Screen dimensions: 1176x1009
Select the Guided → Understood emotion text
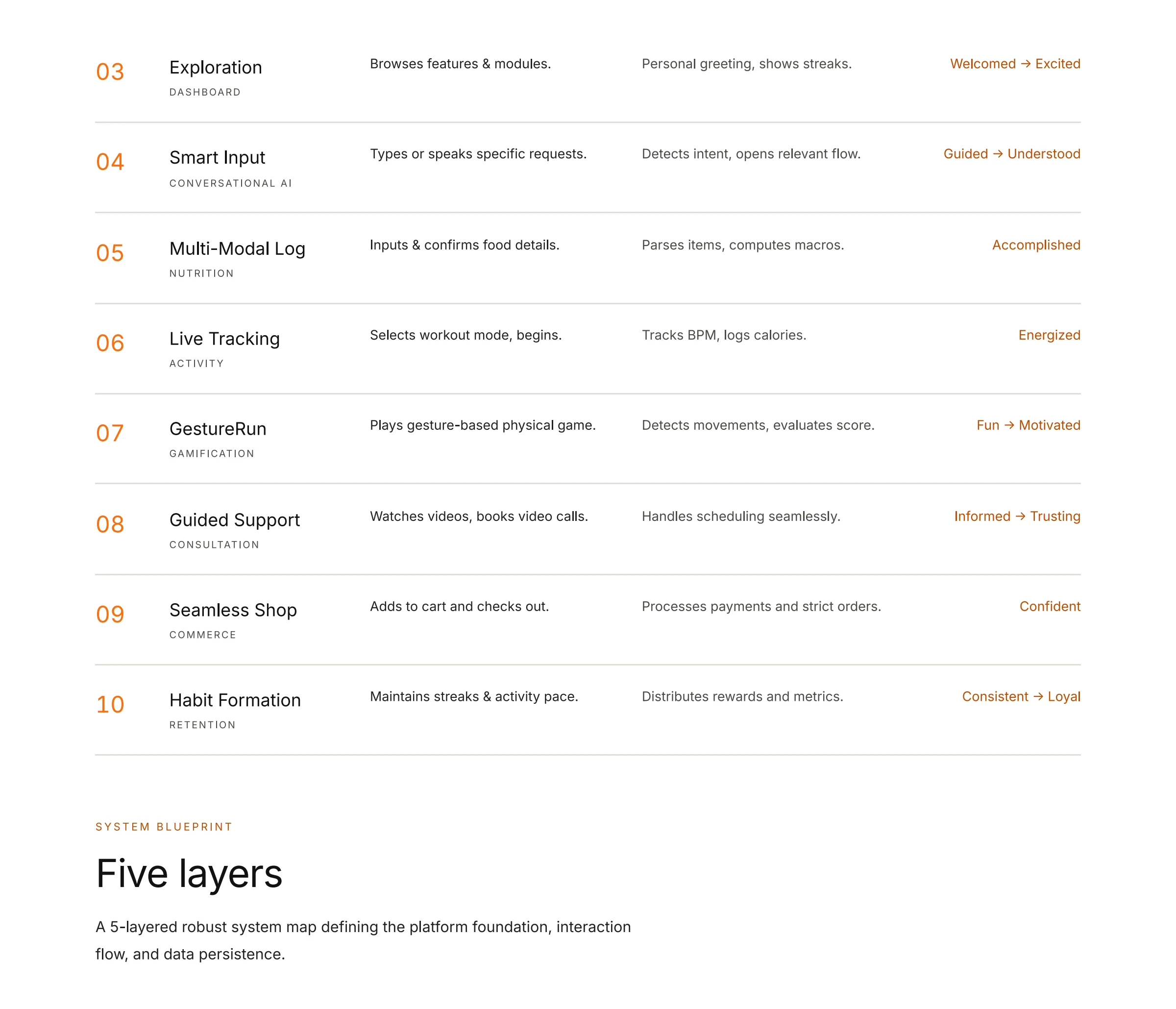point(1012,154)
